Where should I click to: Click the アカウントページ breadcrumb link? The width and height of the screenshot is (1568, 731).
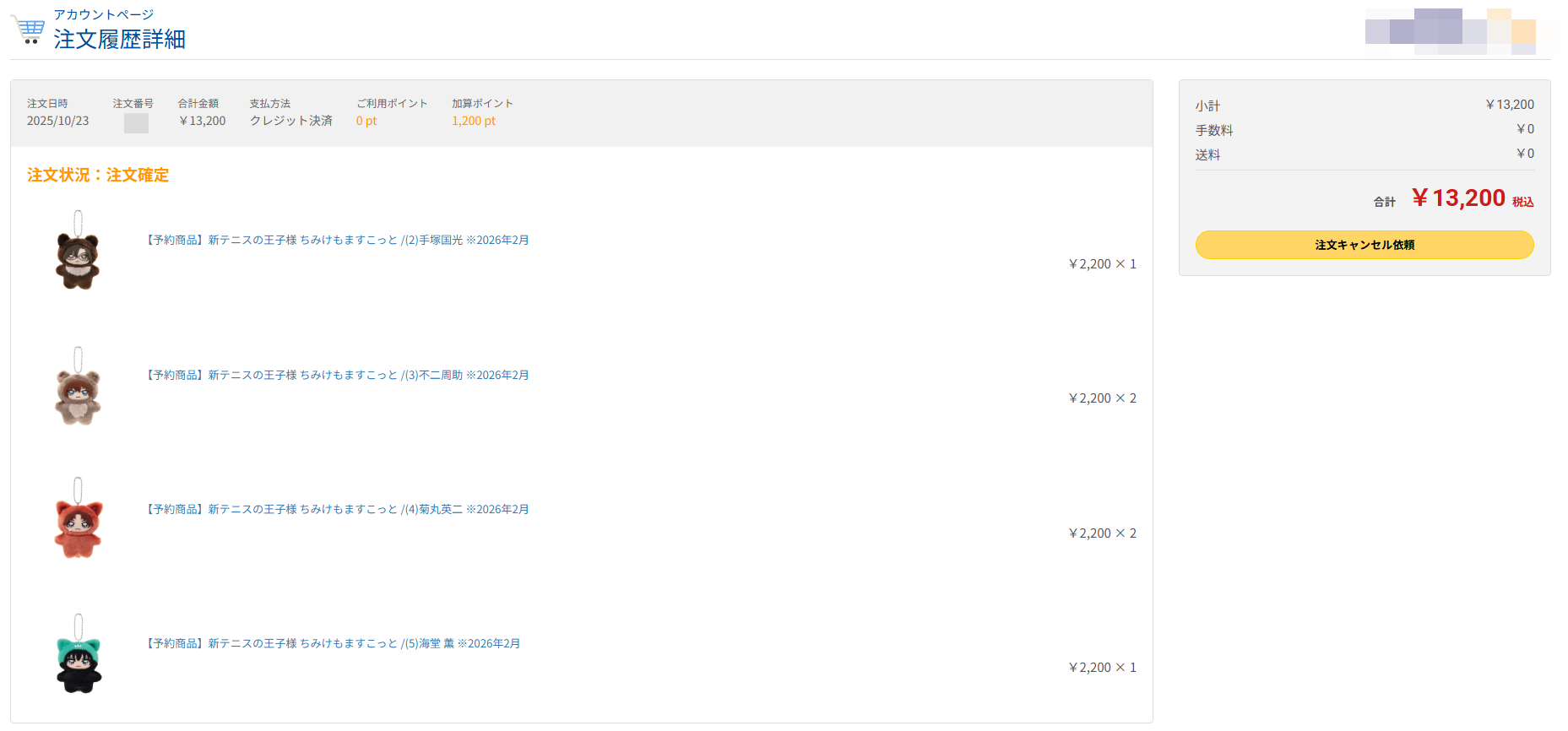pos(103,14)
